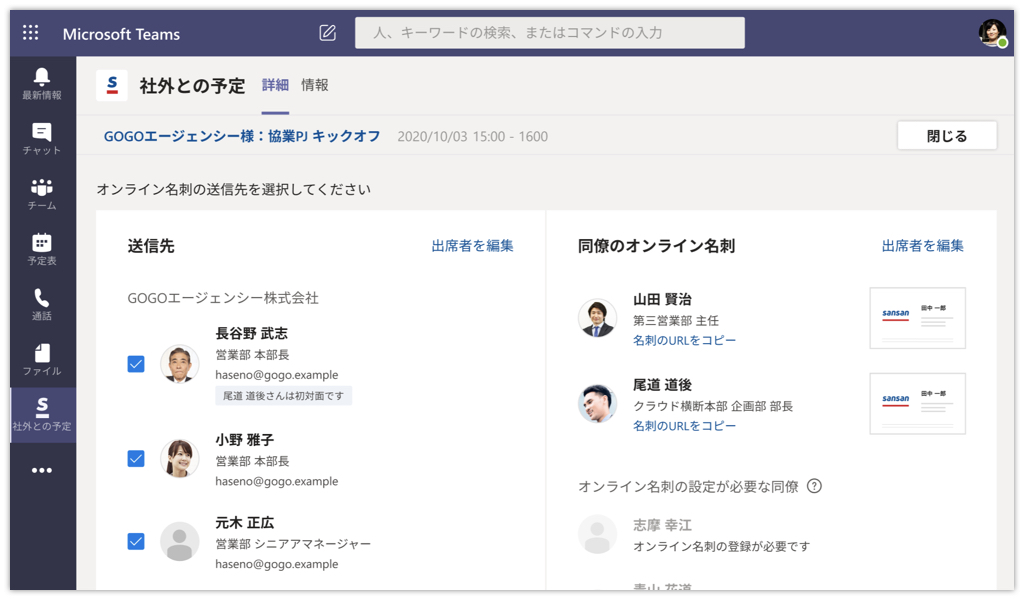1024x600 pixels.
Task: Uncheck the checkbox for 小野 雅子
Action: click(136, 458)
